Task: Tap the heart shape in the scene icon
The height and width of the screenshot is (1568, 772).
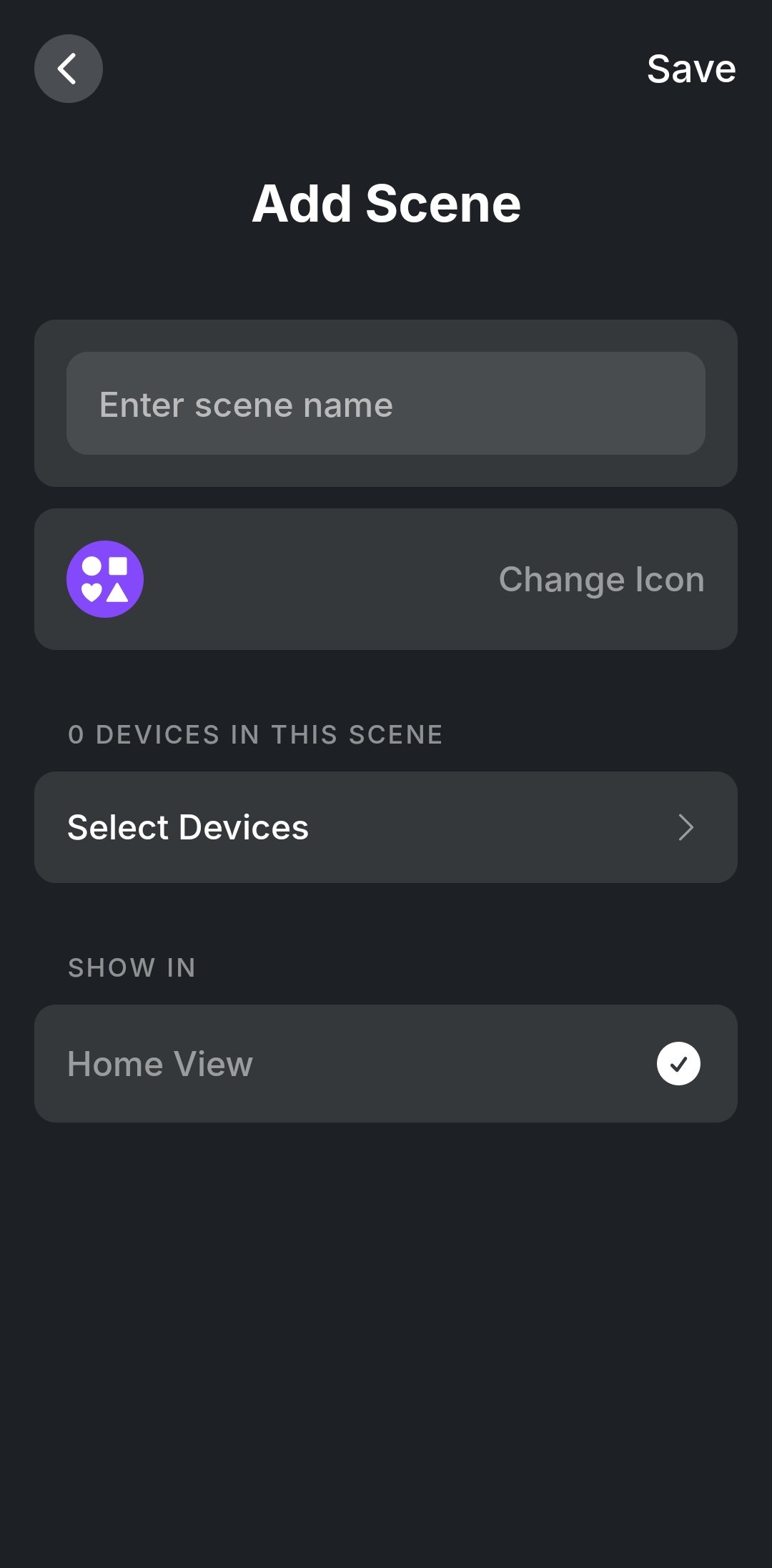Action: [91, 591]
